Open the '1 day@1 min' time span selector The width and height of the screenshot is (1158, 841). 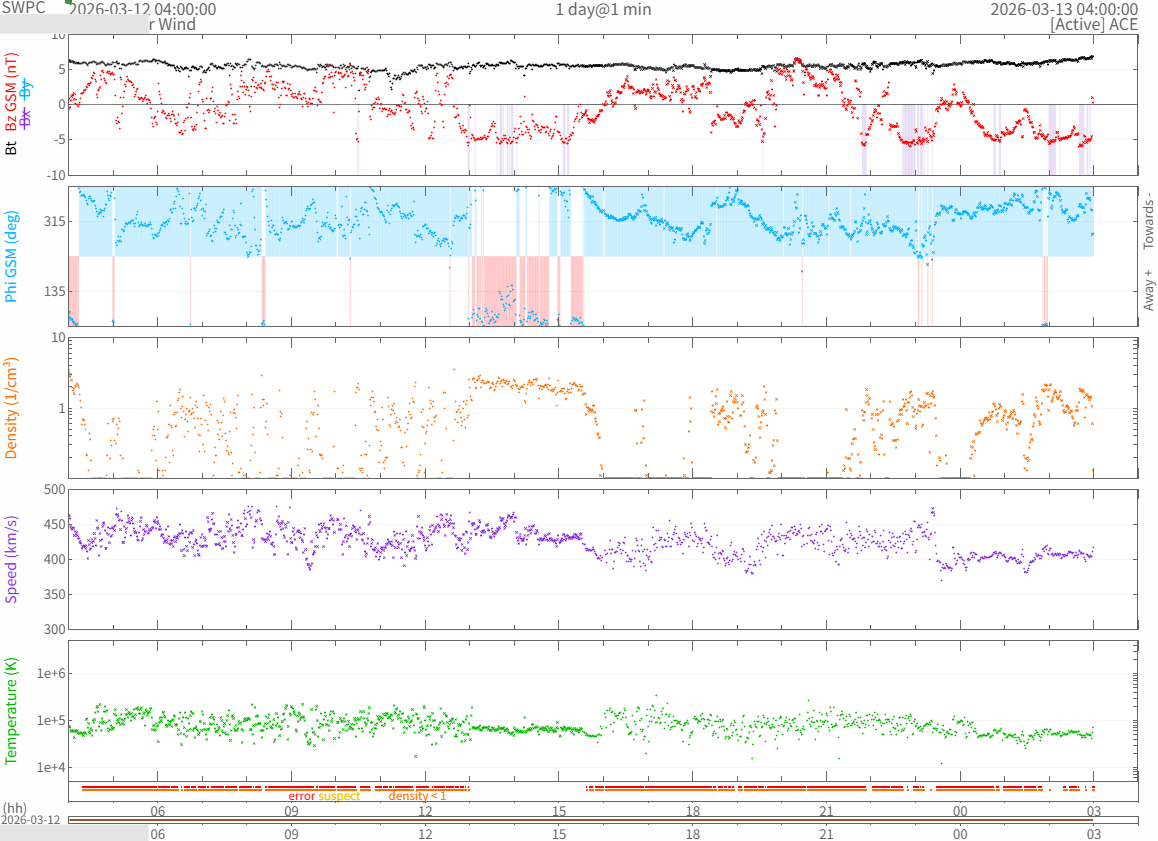point(603,9)
